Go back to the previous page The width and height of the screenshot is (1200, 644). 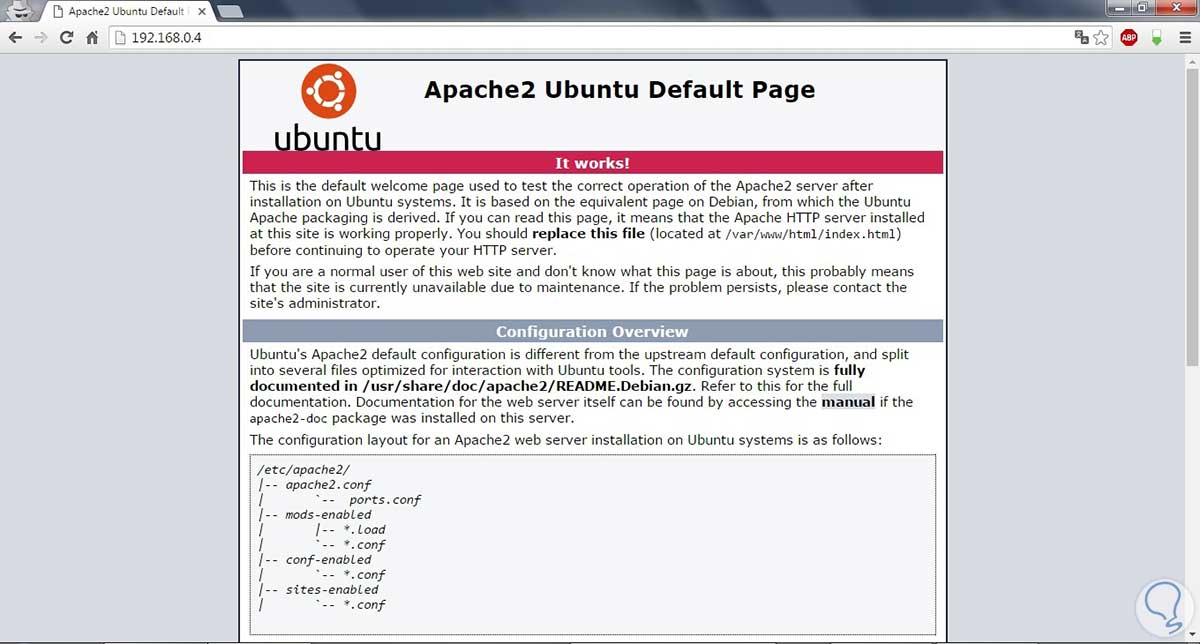[x=15, y=38]
